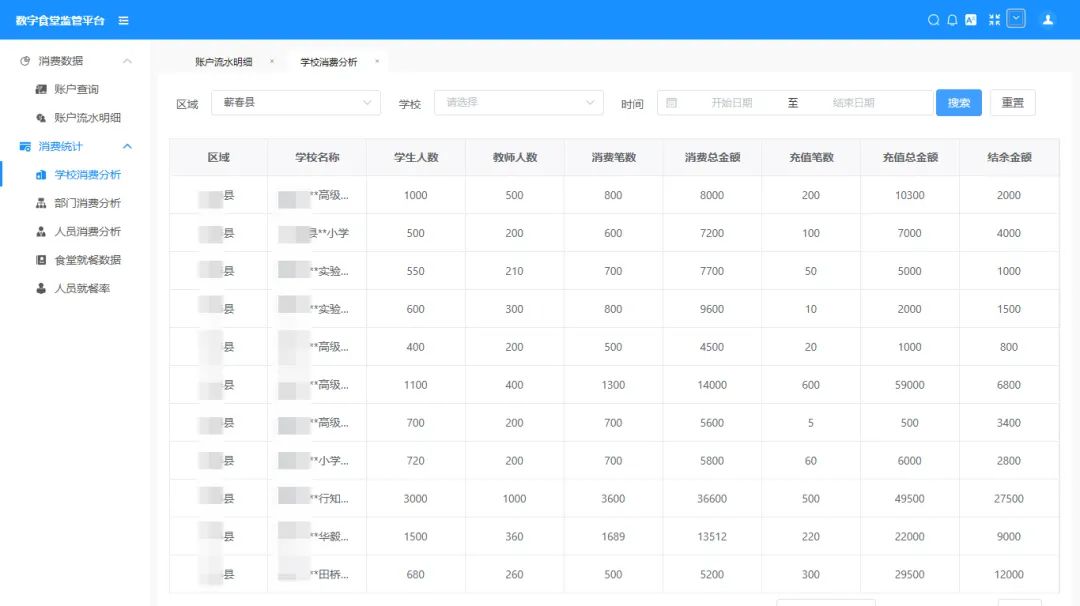This screenshot has height=606, width=1080.
Task: Select 部门消费分析 in the sidebar
Action: click(x=87, y=203)
